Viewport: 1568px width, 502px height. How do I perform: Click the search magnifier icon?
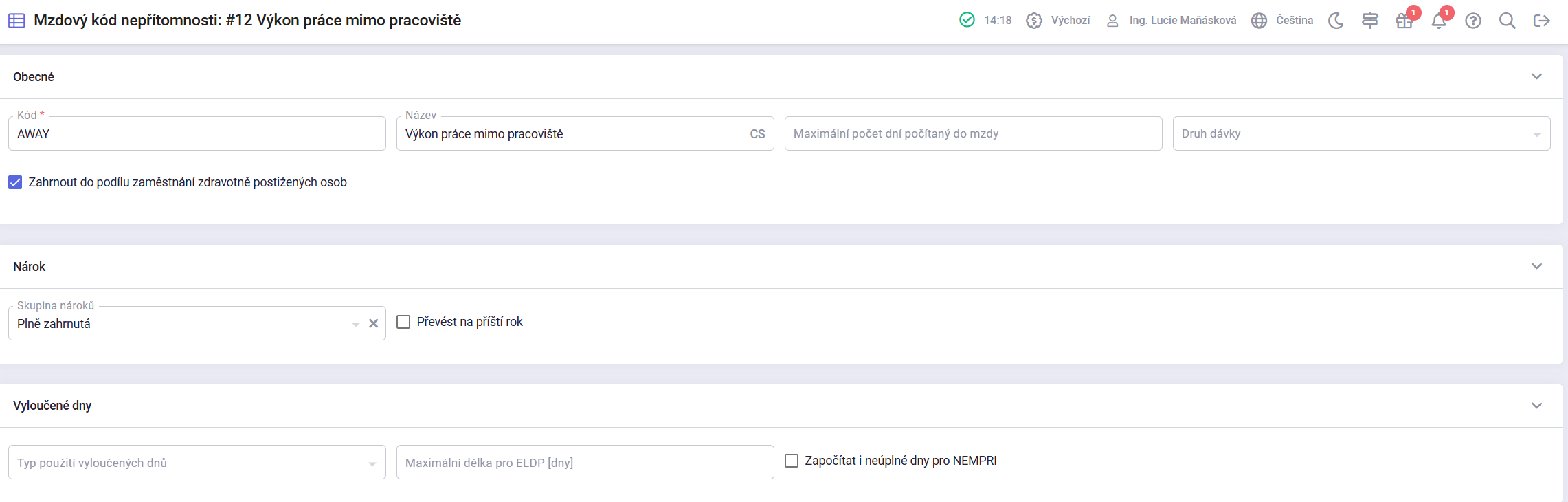1508,21
